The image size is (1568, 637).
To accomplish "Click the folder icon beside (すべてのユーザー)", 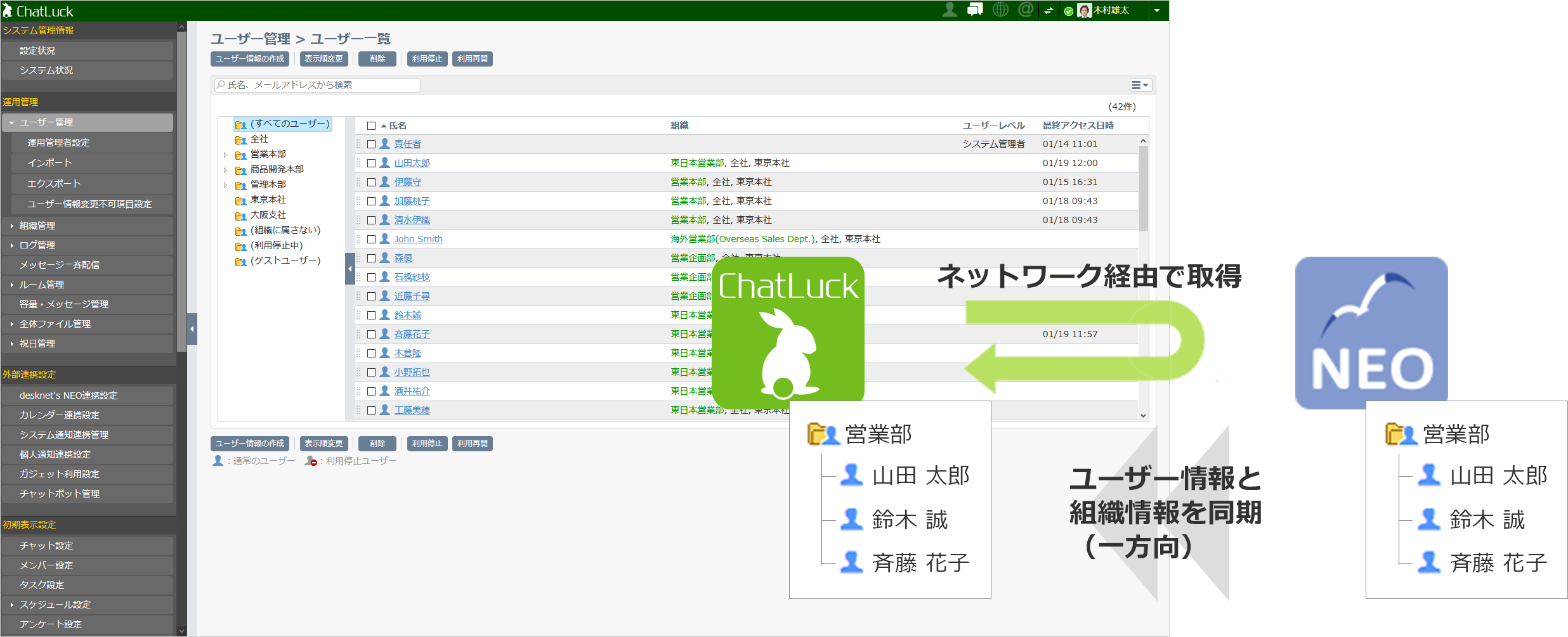I will tap(242, 125).
